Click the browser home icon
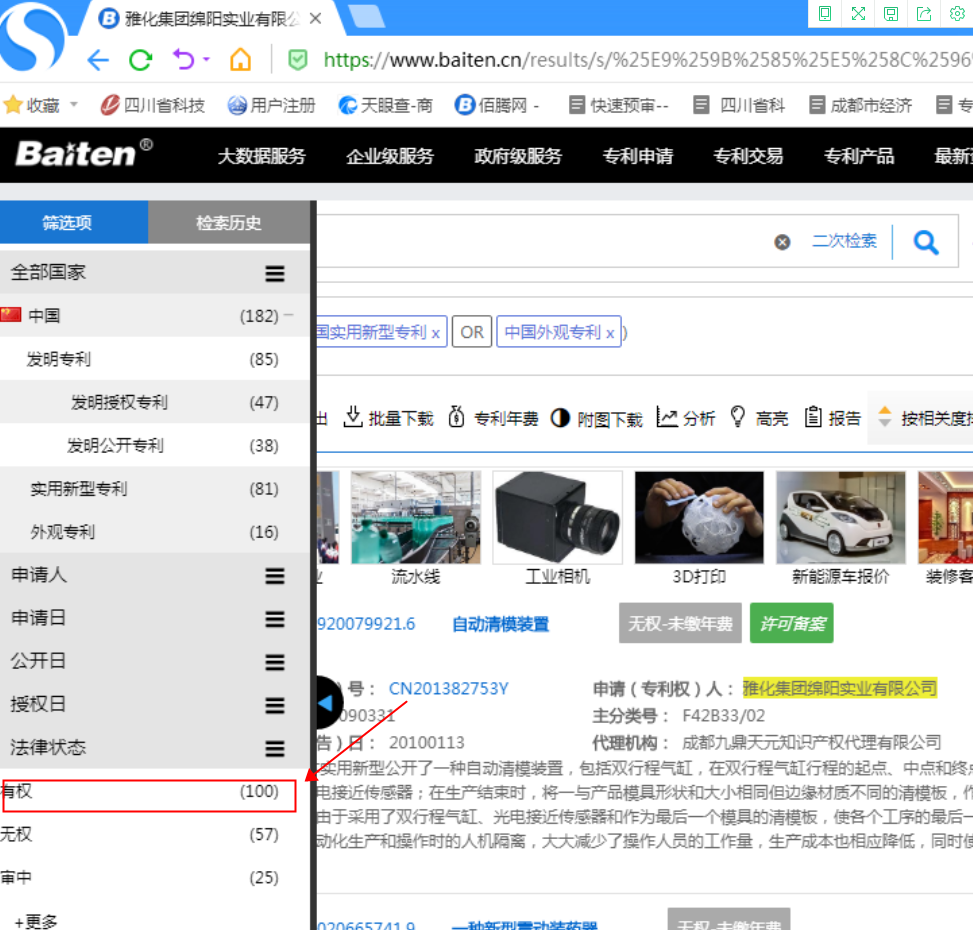 [x=240, y=60]
